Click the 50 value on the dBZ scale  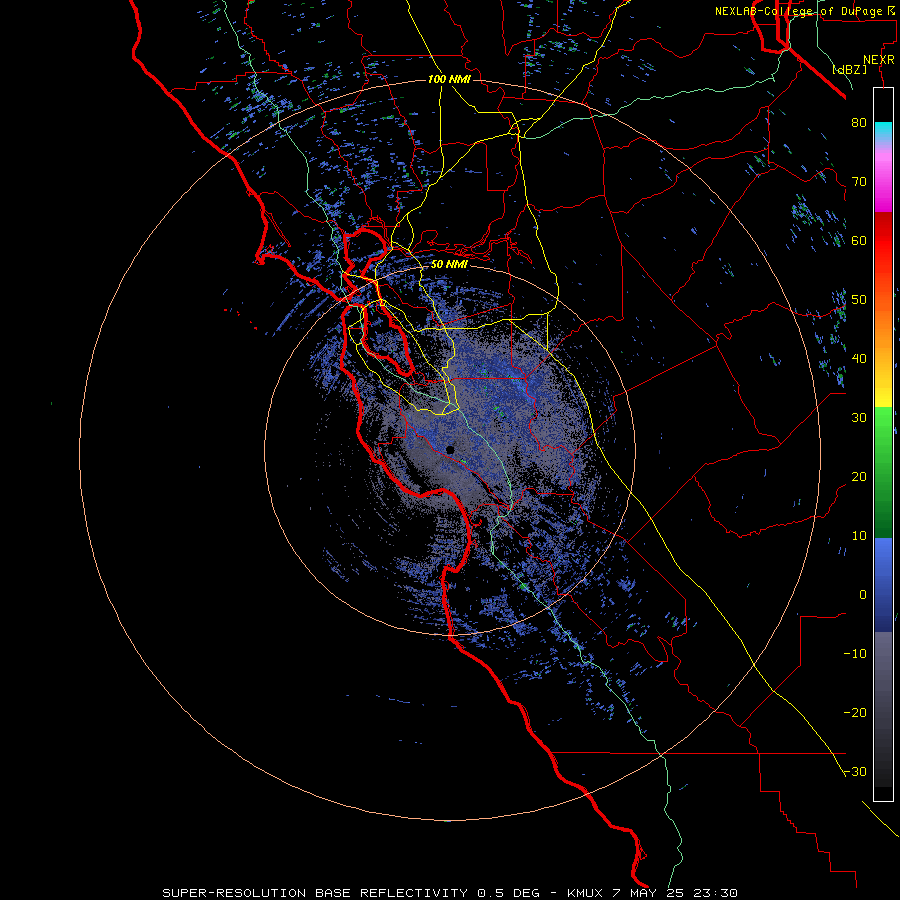(859, 300)
